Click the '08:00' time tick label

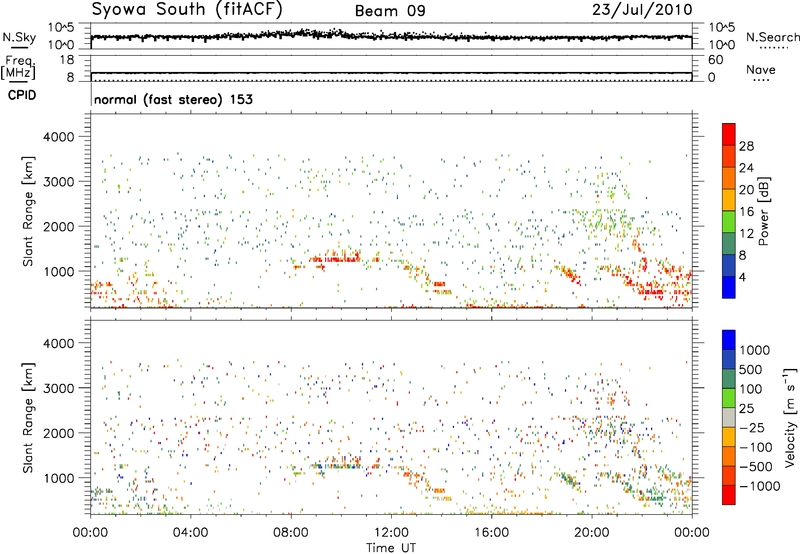291,533
